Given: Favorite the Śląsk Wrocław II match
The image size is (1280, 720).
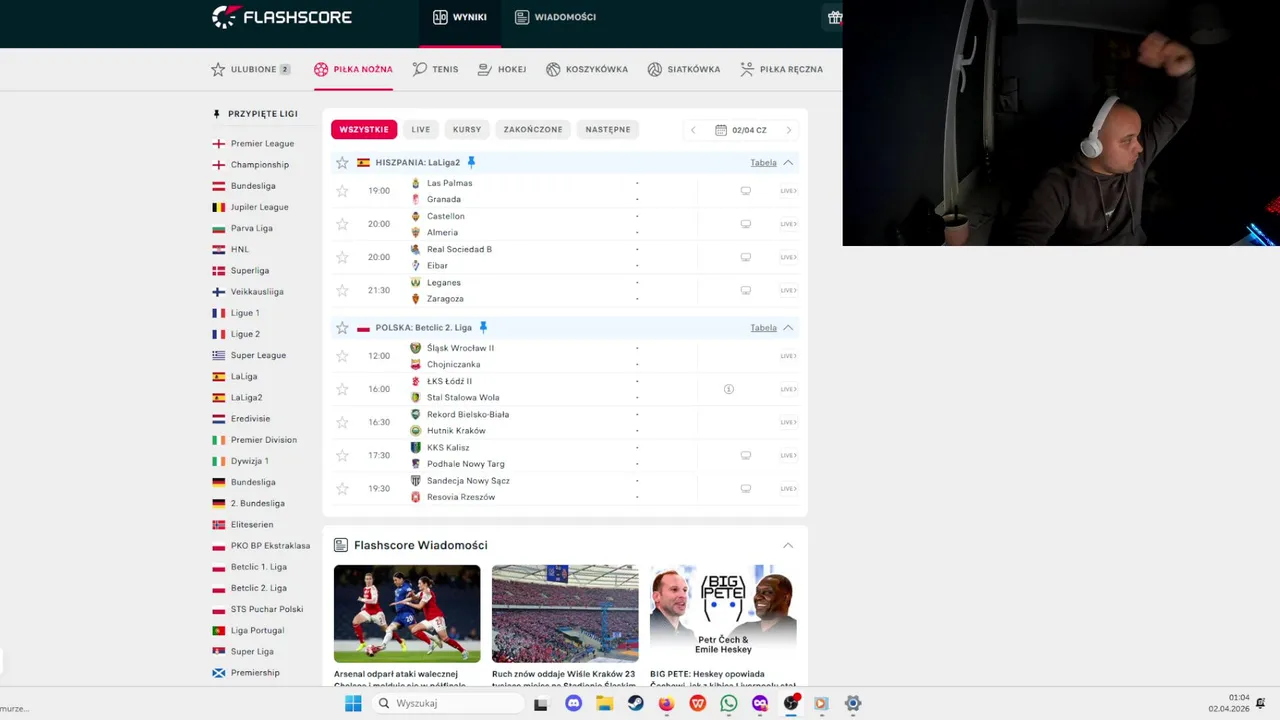Looking at the screenshot, I should (342, 356).
